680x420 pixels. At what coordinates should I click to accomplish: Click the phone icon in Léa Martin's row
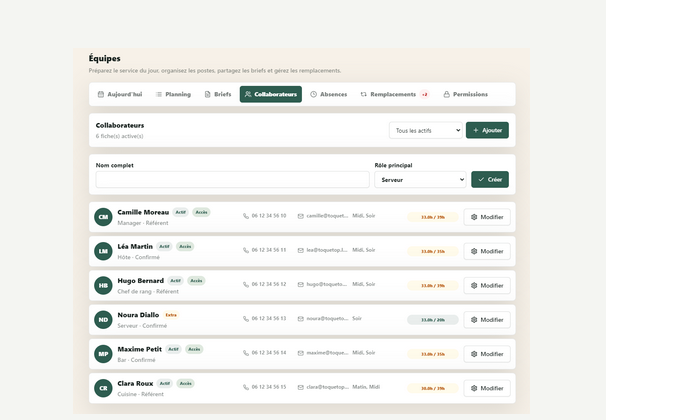pyautogui.click(x=246, y=250)
